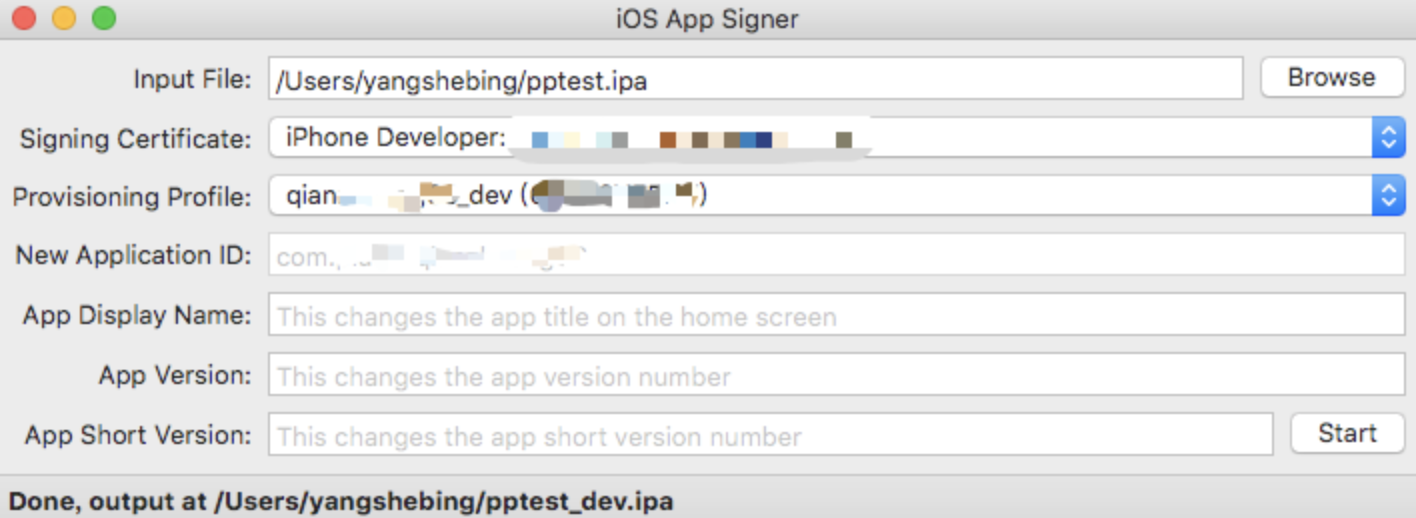The image size is (1416, 518).
Task: Click the iOS App Signer title bar
Action: 707,19
